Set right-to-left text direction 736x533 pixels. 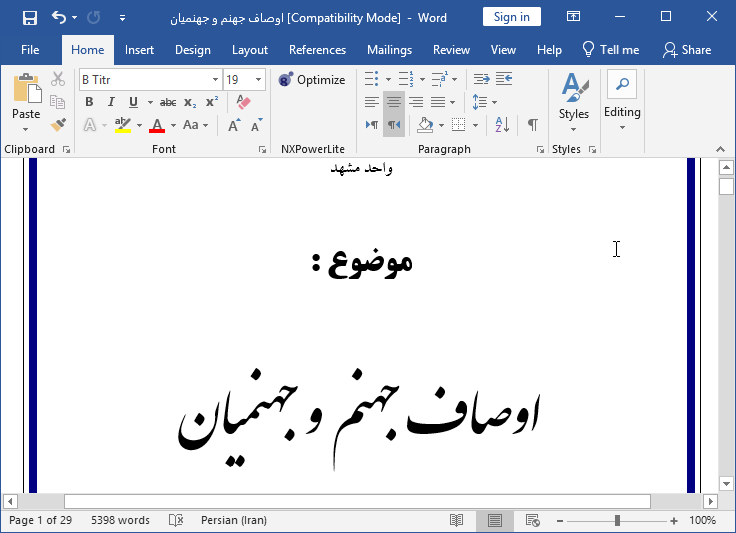pos(394,125)
